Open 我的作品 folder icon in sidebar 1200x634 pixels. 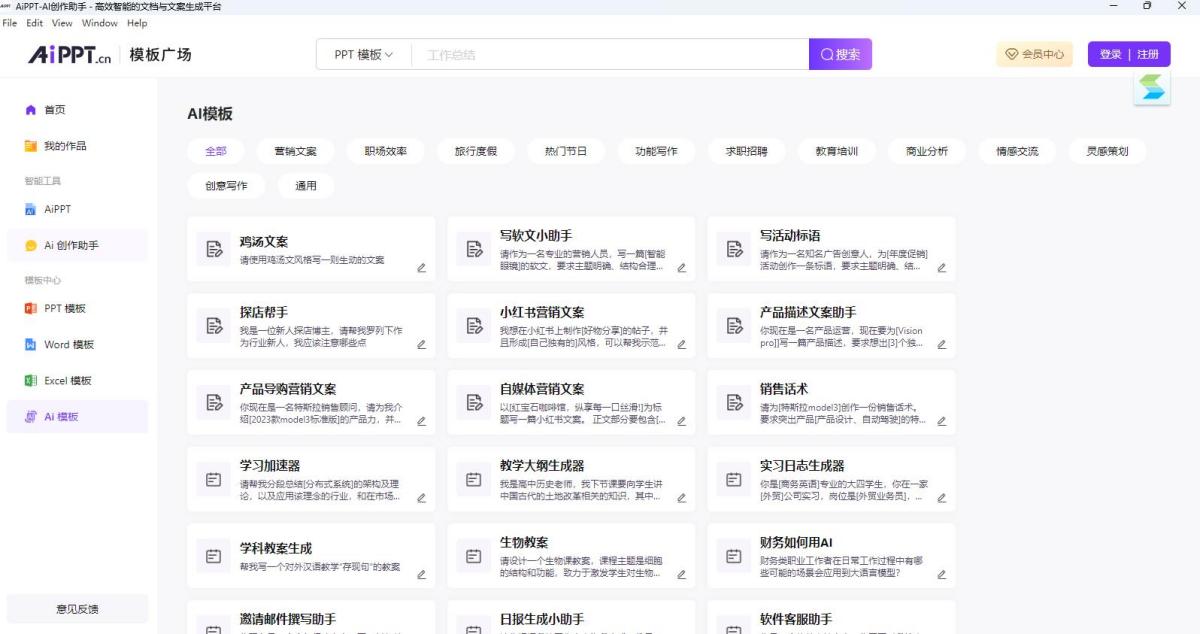31,146
